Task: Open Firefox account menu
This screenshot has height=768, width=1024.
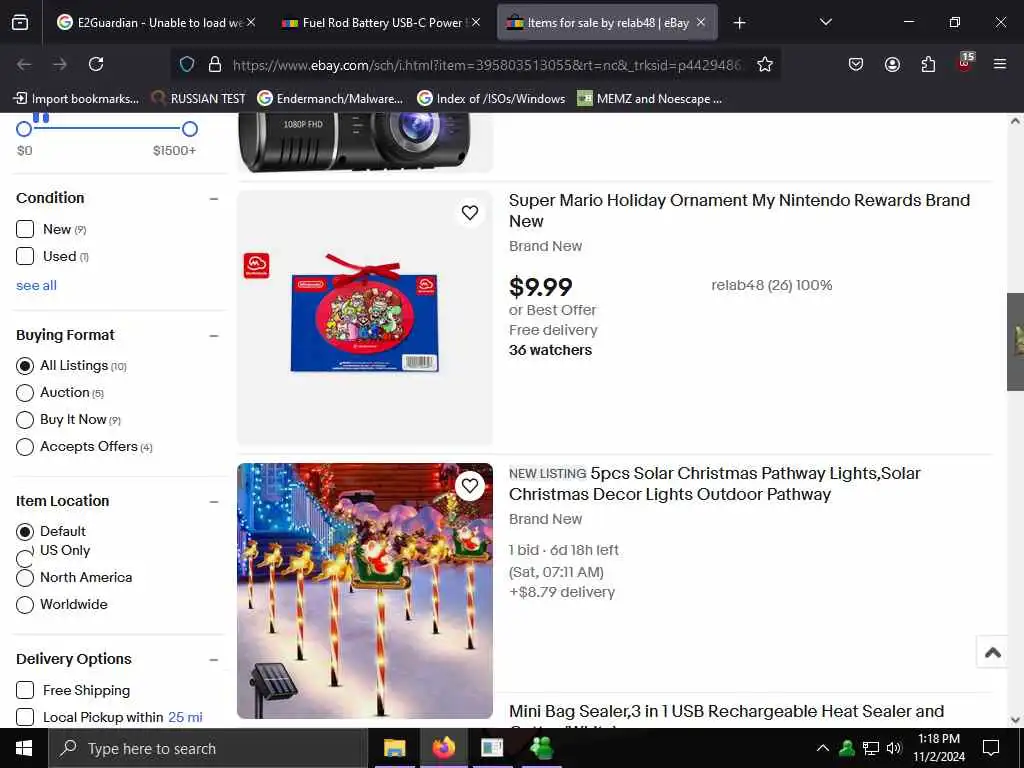Action: [892, 64]
